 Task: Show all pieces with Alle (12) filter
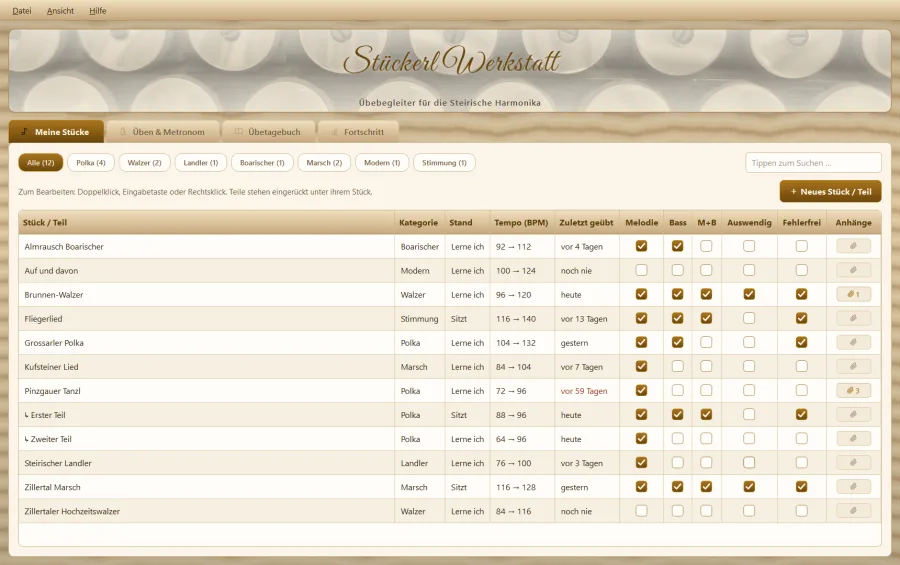click(41, 163)
